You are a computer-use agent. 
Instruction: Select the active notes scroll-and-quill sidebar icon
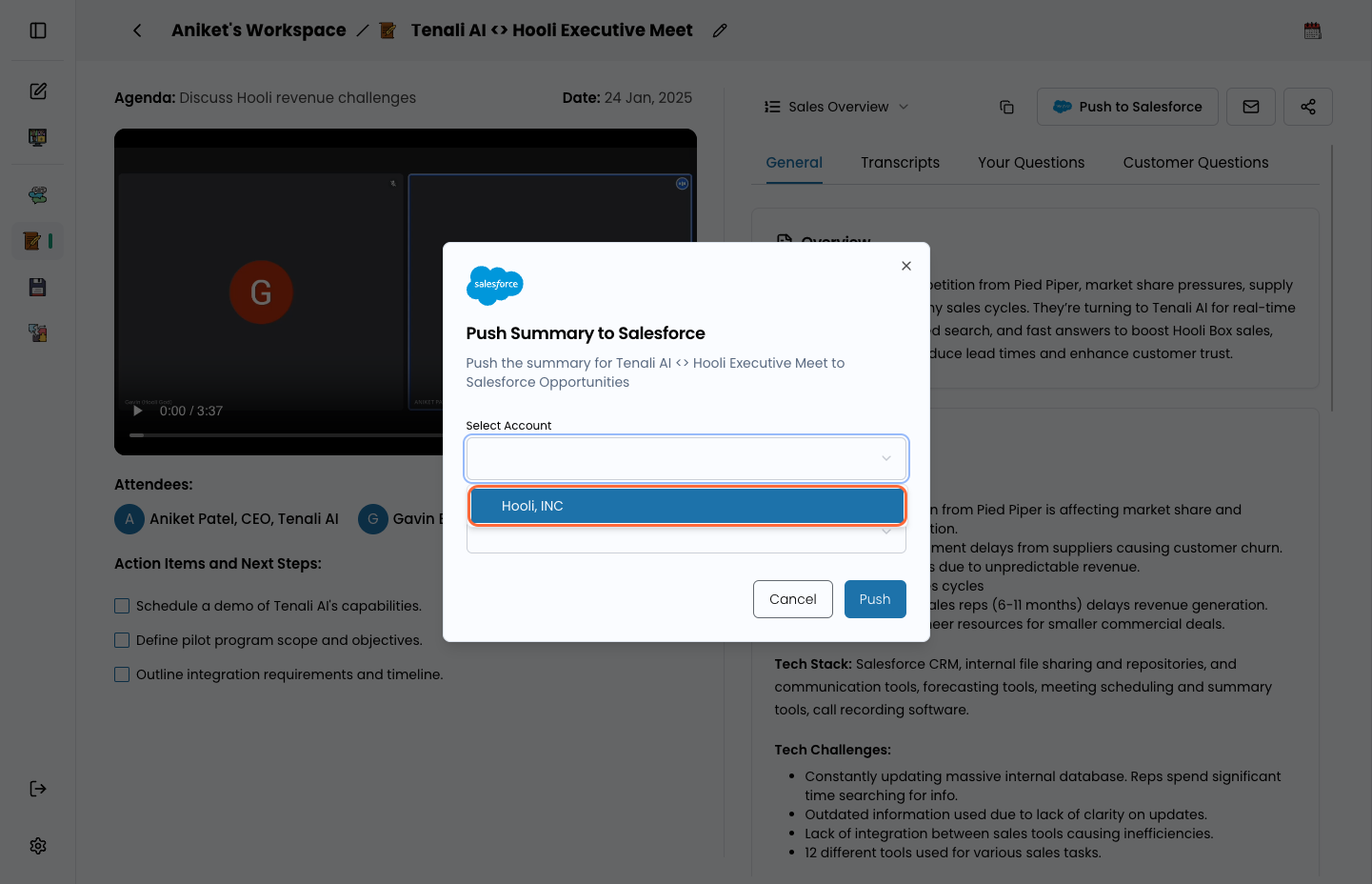32,241
